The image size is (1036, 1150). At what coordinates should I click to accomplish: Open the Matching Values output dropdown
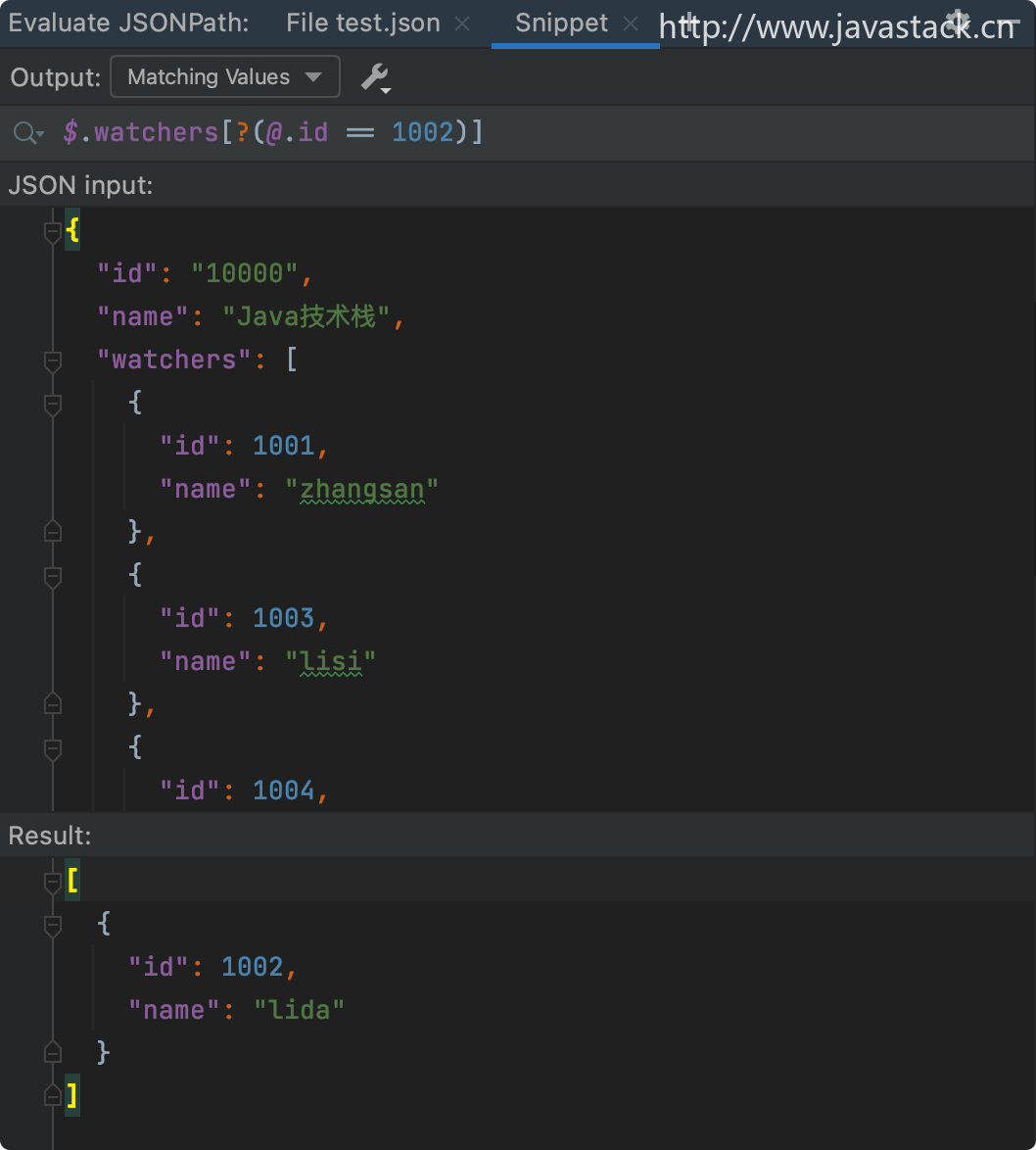pyautogui.click(x=225, y=77)
